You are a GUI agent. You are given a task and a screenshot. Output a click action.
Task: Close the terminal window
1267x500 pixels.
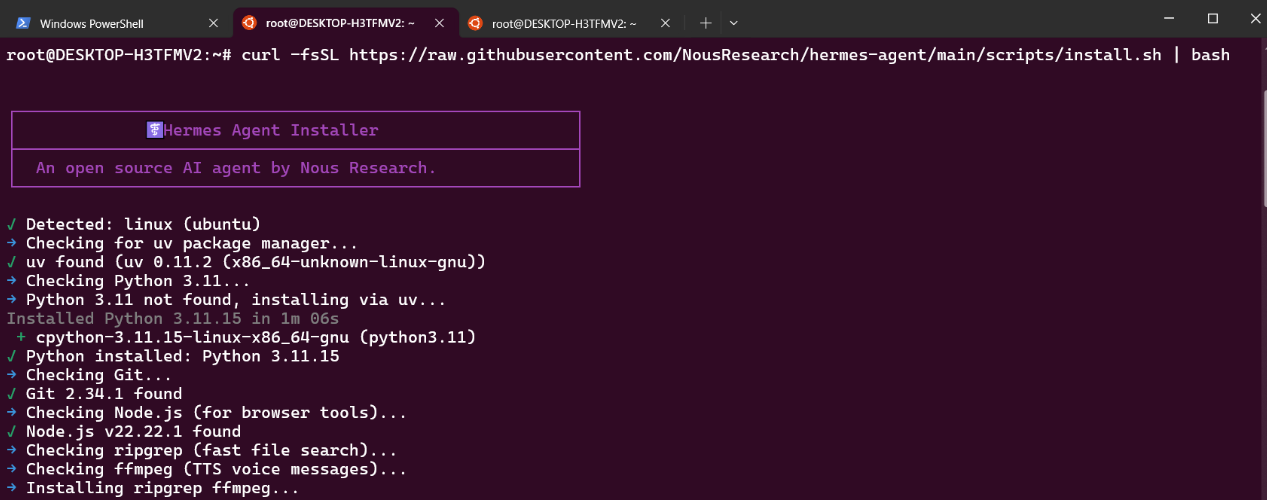click(x=1254, y=18)
